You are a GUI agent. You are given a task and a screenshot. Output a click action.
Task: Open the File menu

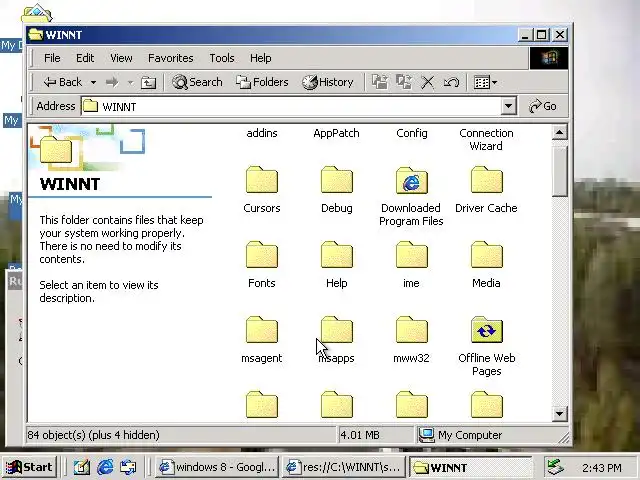click(x=52, y=58)
